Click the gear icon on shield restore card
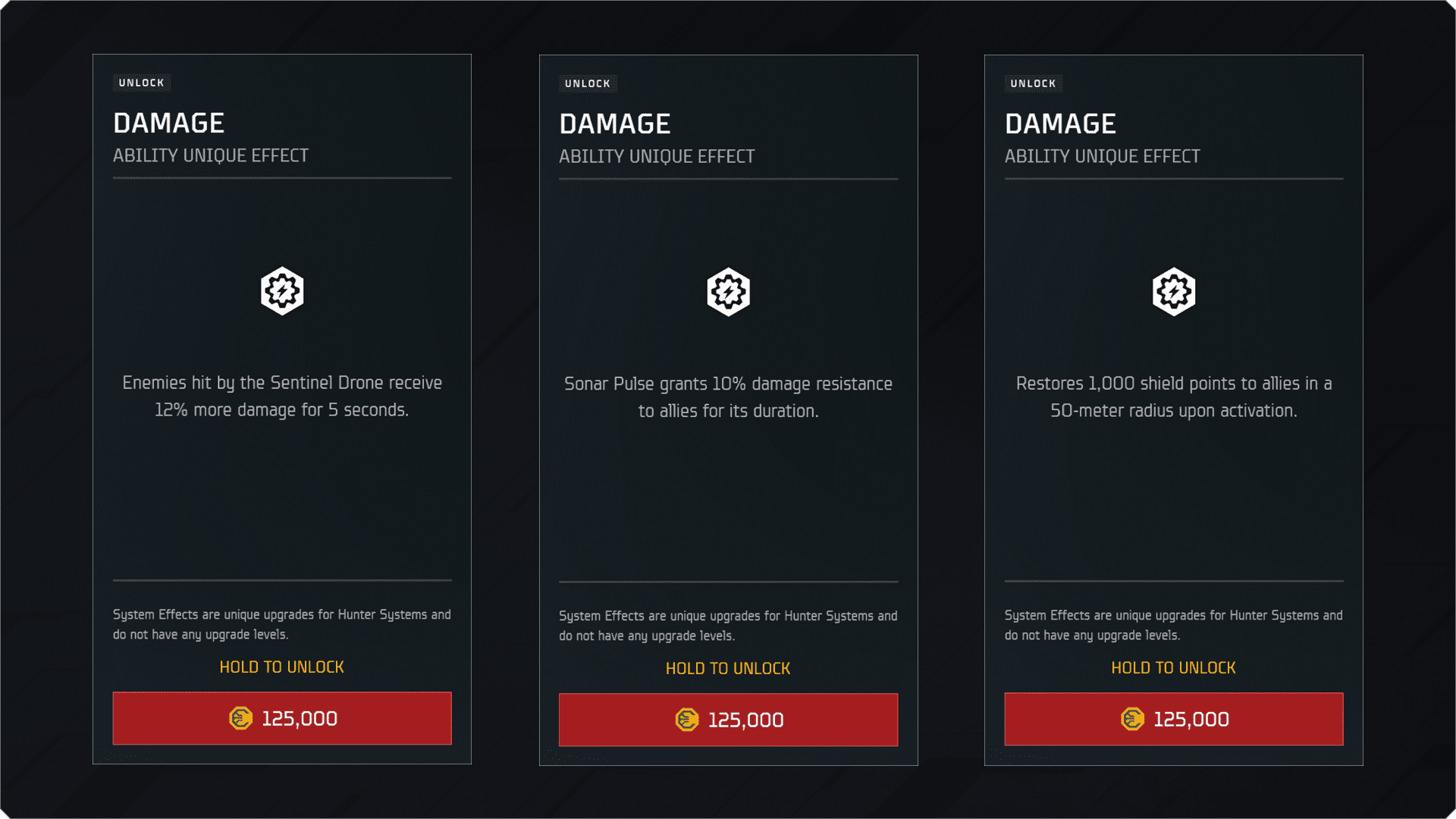The width and height of the screenshot is (1456, 819). tap(1174, 291)
